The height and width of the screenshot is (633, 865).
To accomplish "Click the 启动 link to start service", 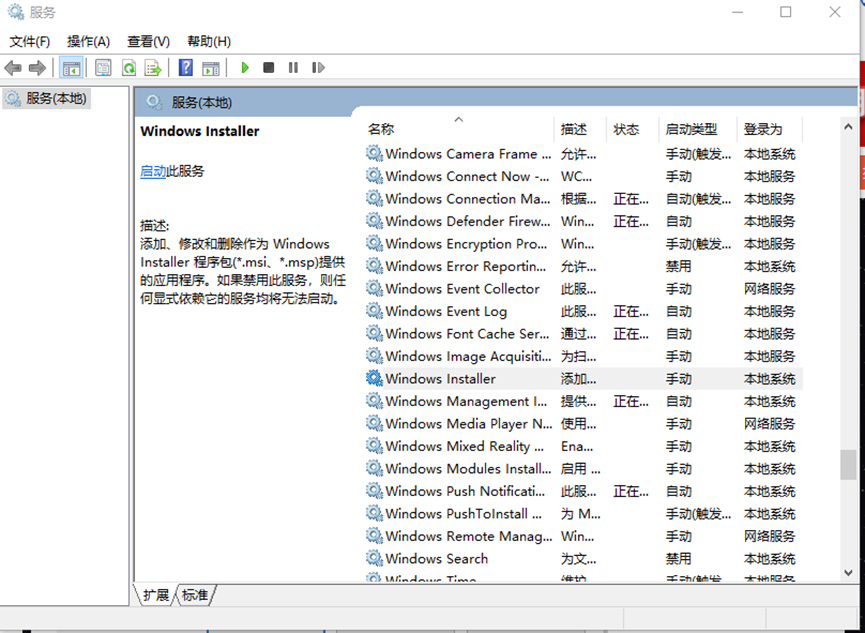I will coord(153,172).
